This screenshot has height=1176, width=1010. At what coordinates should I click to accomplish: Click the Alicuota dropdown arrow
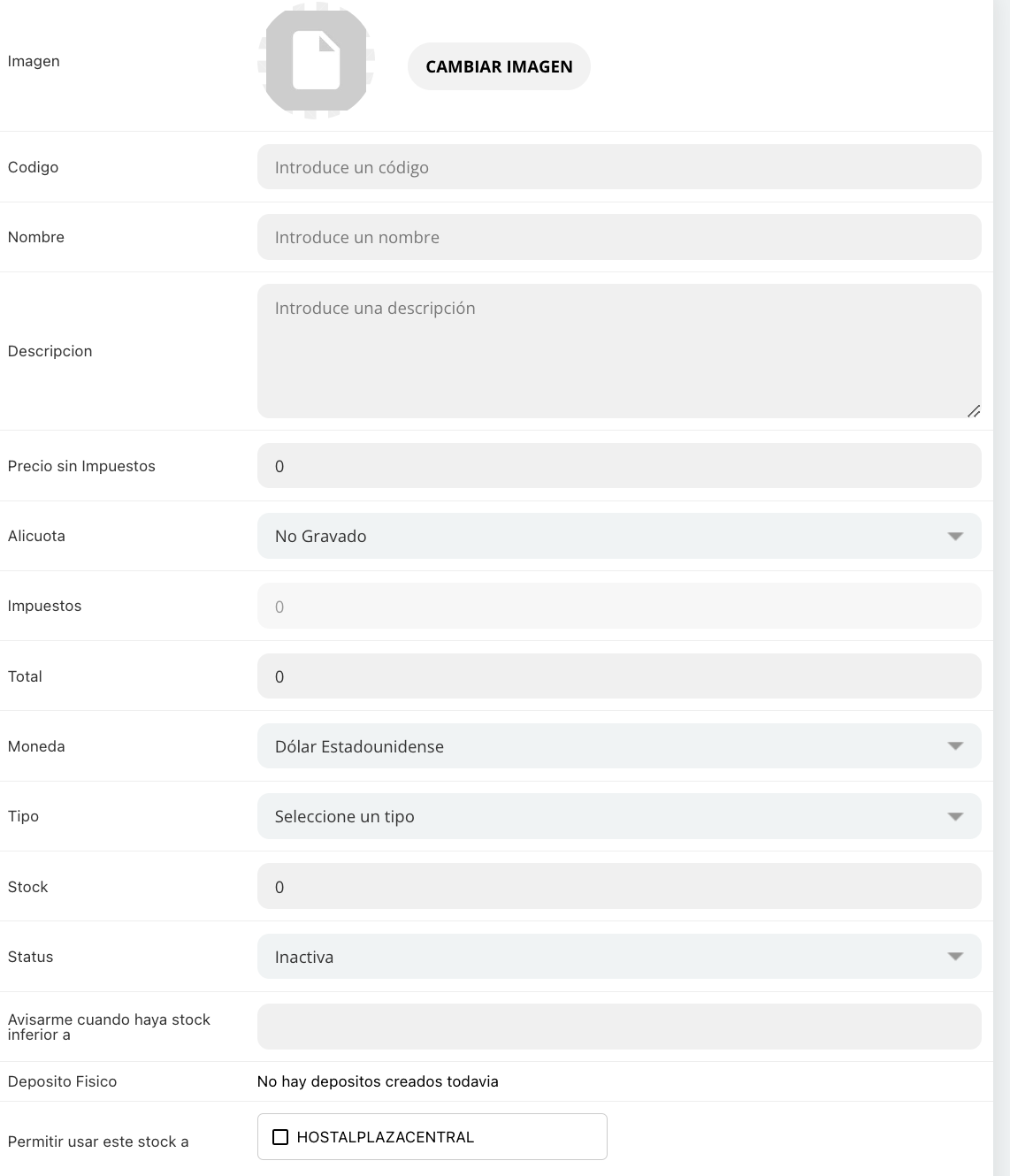[955, 537]
